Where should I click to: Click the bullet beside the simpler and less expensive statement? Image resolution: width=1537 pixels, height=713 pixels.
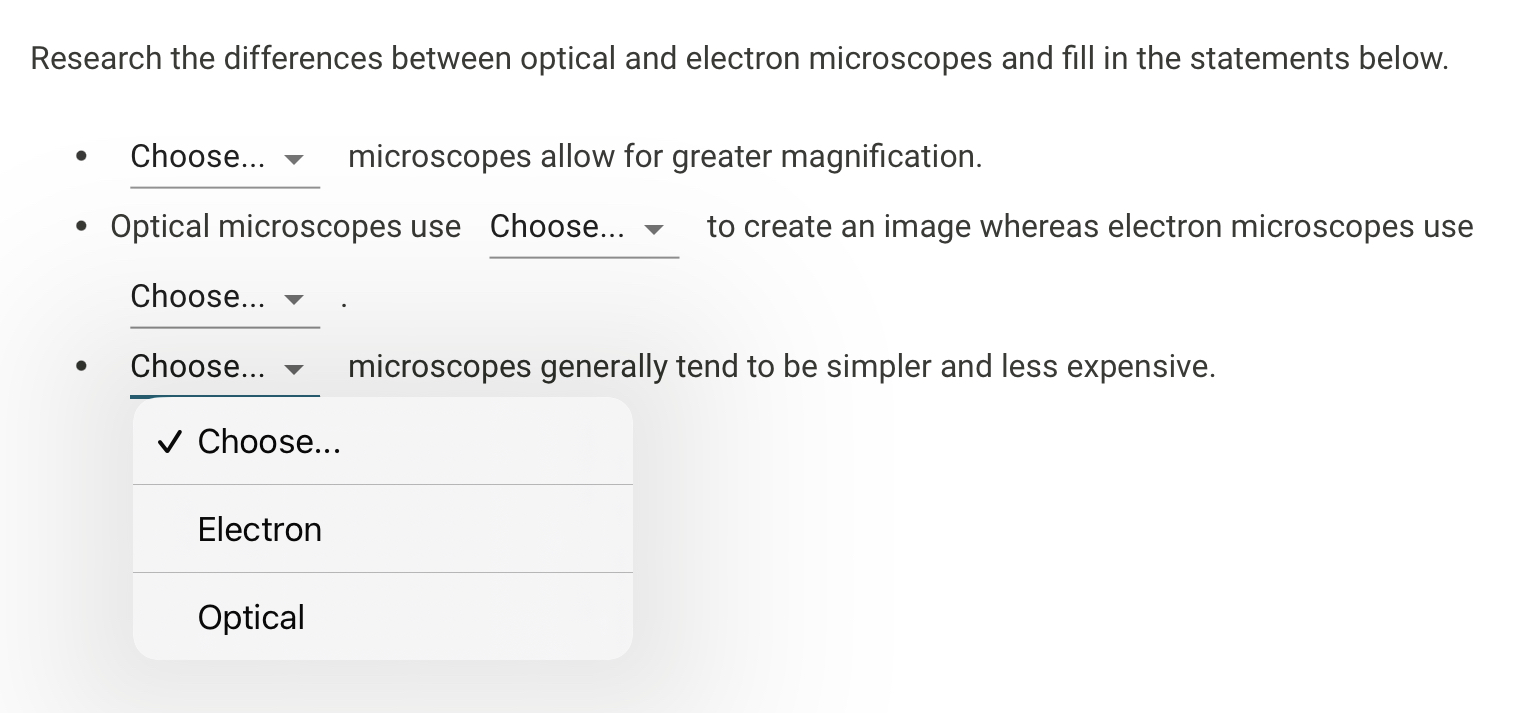tap(82, 366)
